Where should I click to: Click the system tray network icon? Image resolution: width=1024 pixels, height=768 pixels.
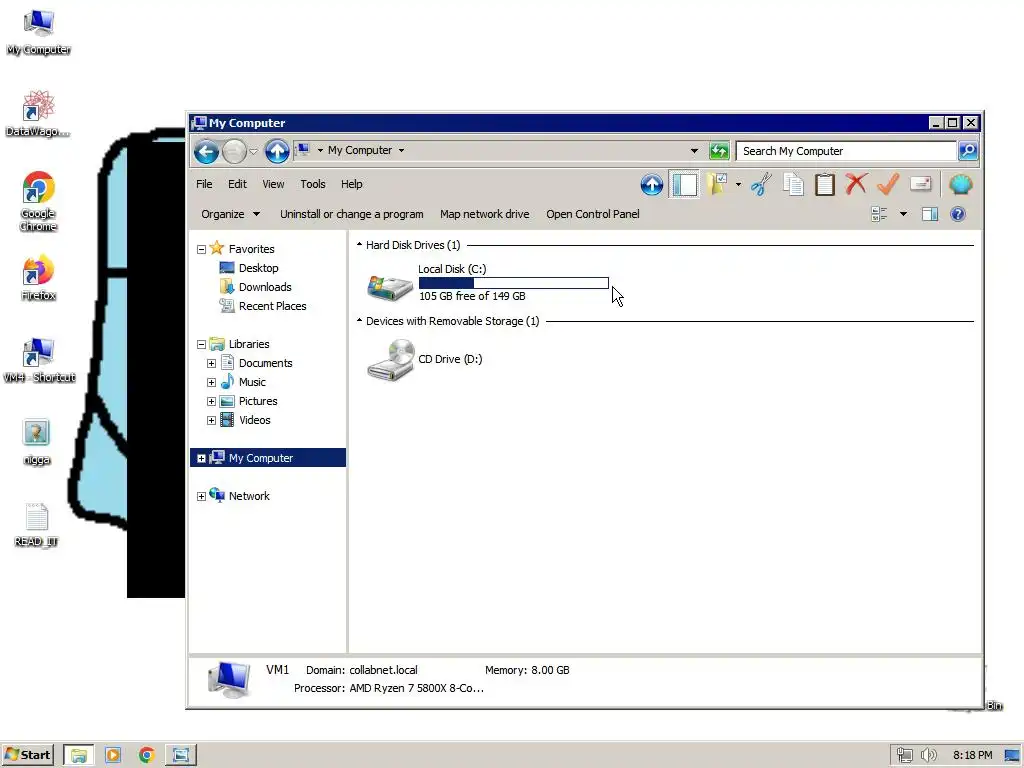coord(904,755)
